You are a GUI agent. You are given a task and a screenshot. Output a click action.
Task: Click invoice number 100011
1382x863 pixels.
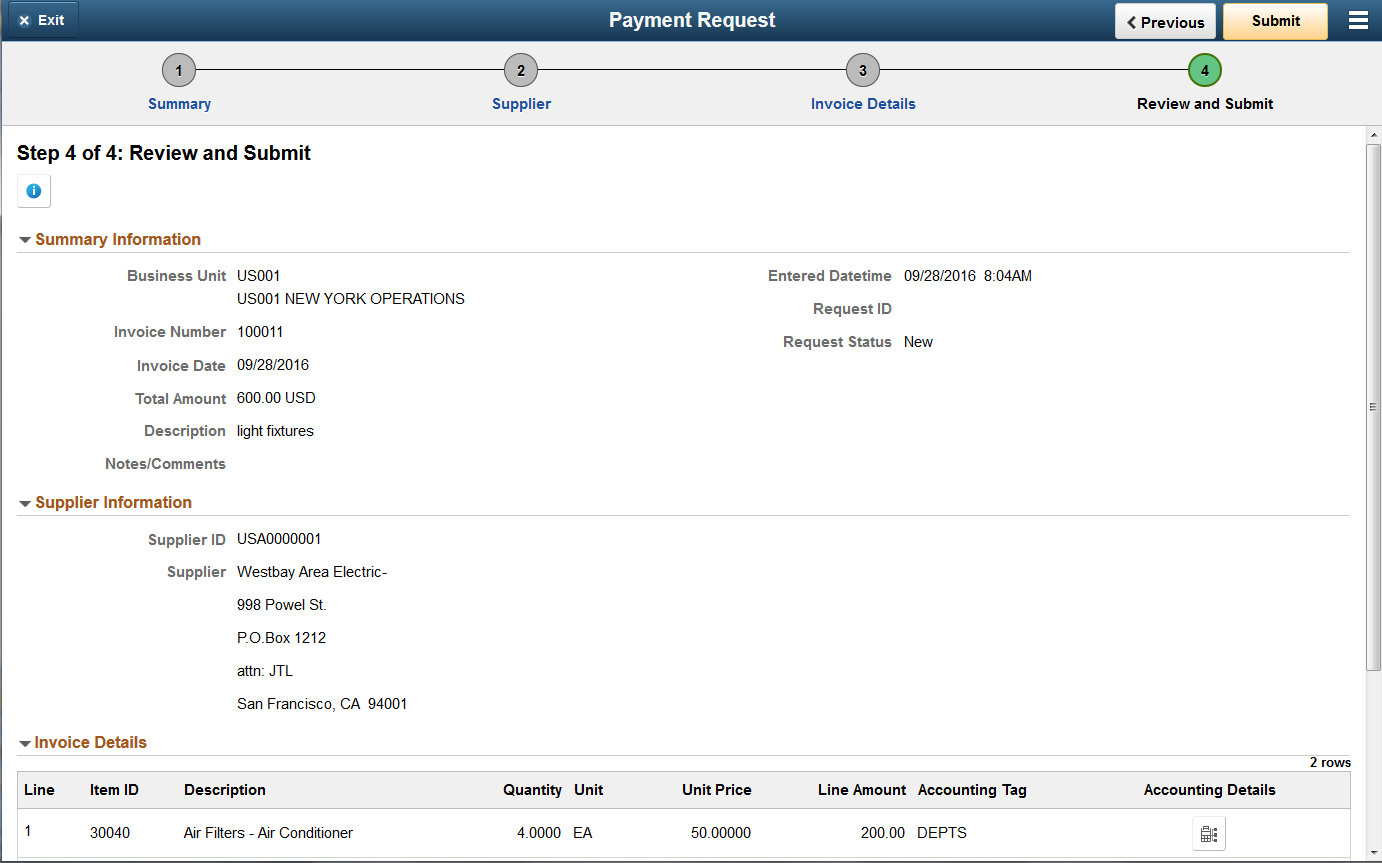(260, 332)
